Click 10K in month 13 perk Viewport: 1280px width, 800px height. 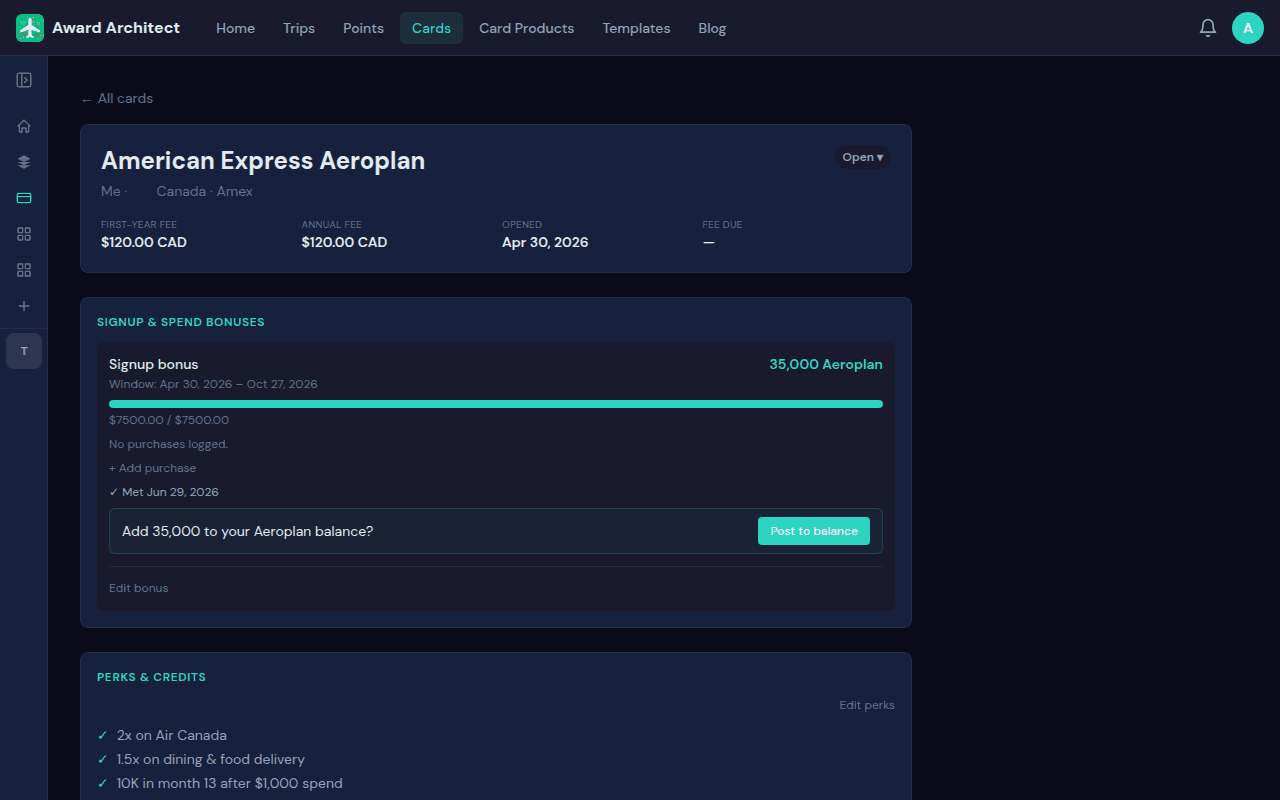[230, 783]
